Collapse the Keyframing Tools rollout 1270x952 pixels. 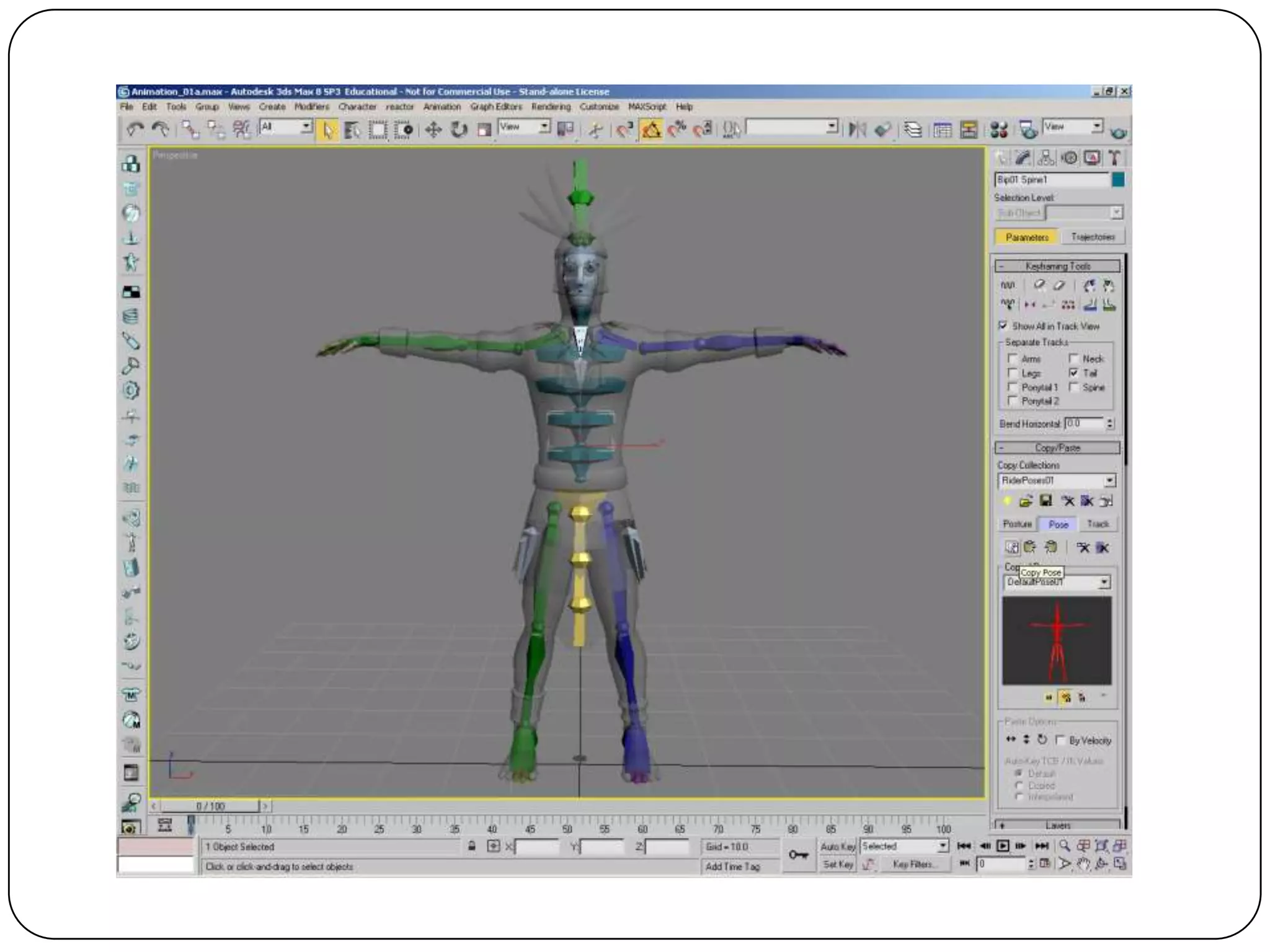[1057, 266]
